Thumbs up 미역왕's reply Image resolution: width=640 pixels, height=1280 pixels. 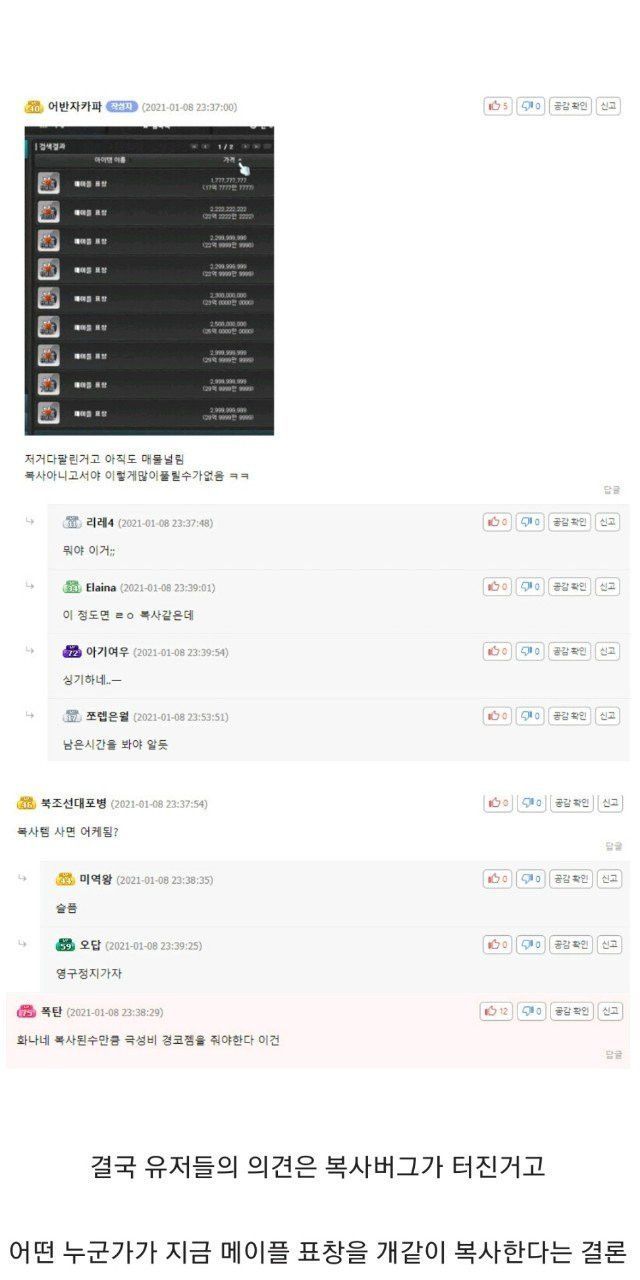coord(498,879)
